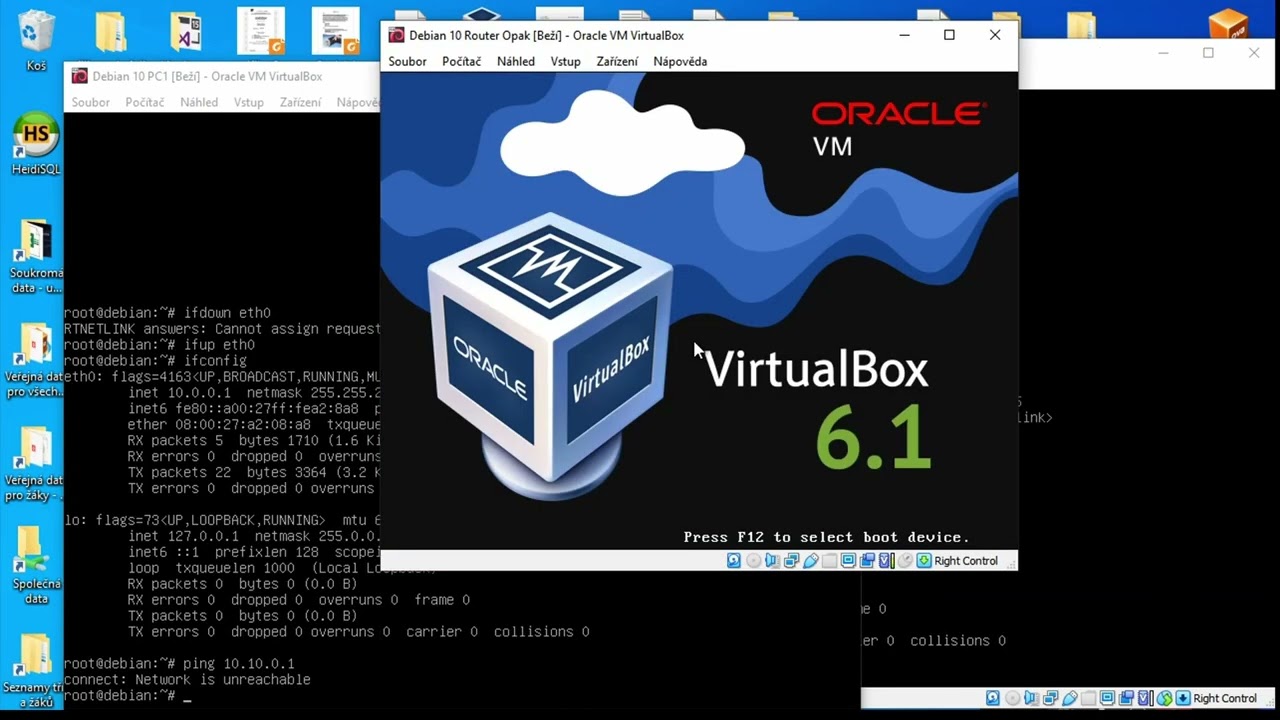
Task: Minimize the rear right VM window
Action: 1163,53
